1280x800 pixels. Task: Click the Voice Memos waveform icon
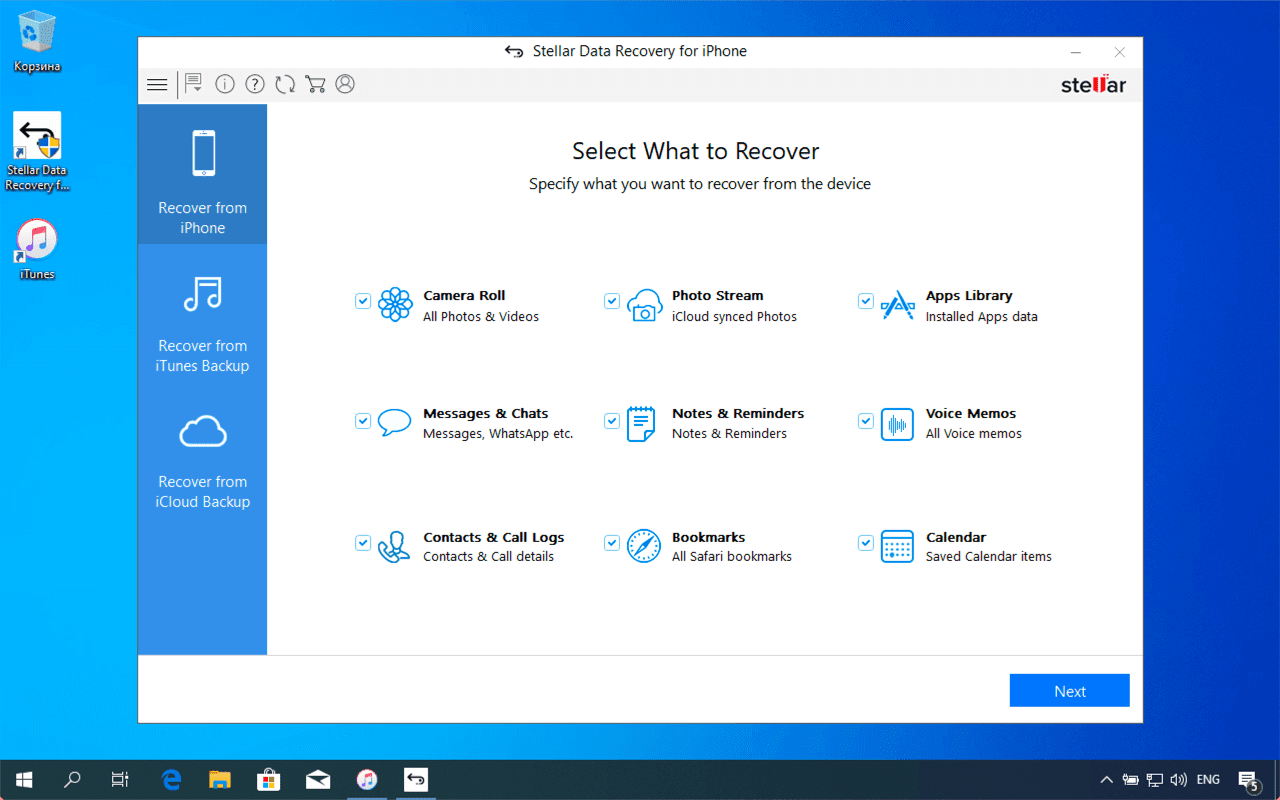click(897, 424)
